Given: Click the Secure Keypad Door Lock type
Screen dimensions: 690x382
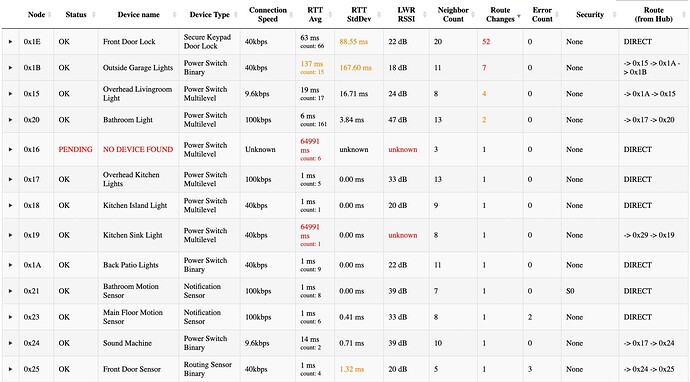Looking at the screenshot, I should [x=207, y=42].
